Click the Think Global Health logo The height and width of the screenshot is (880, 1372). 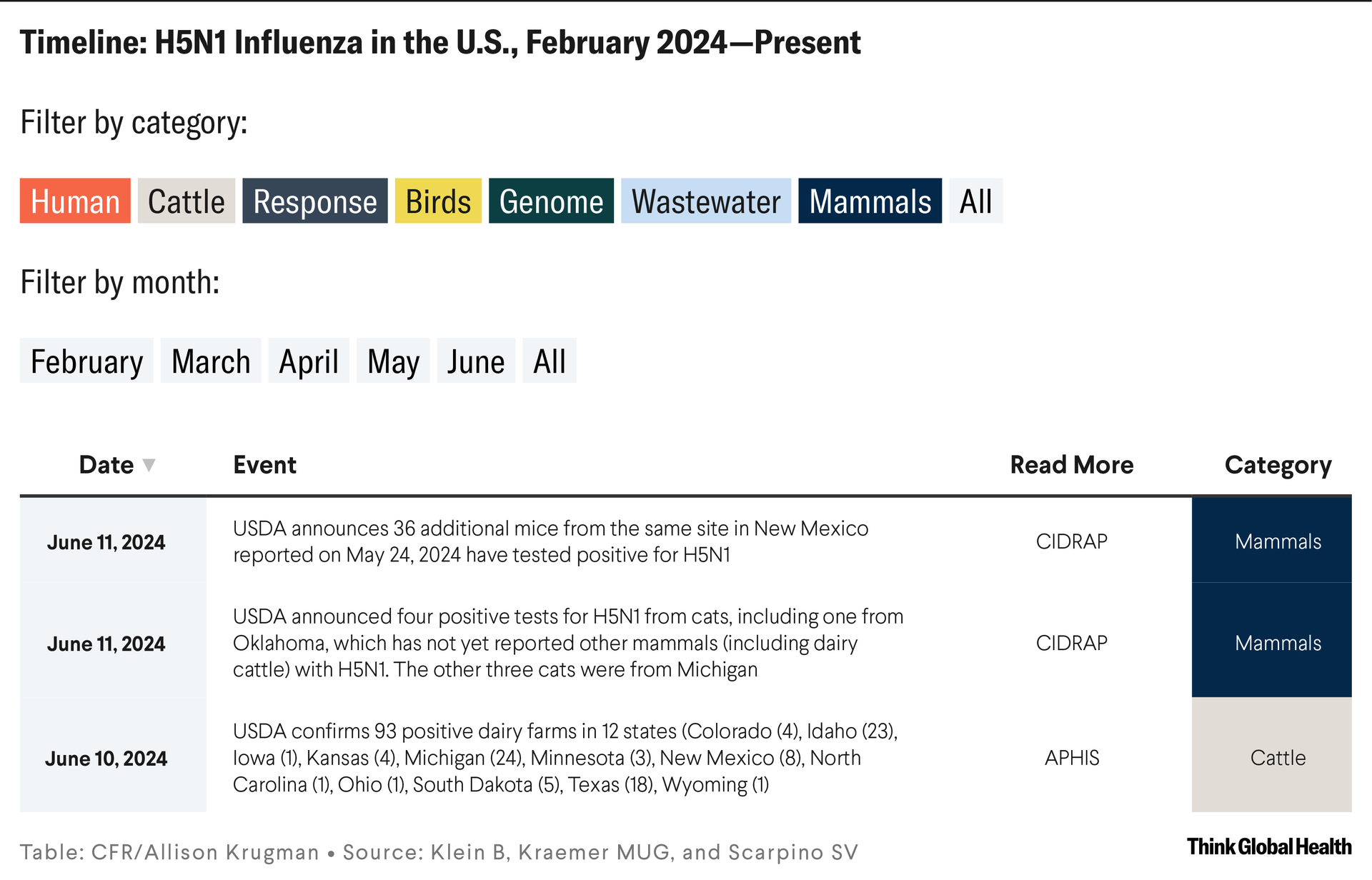(1268, 847)
